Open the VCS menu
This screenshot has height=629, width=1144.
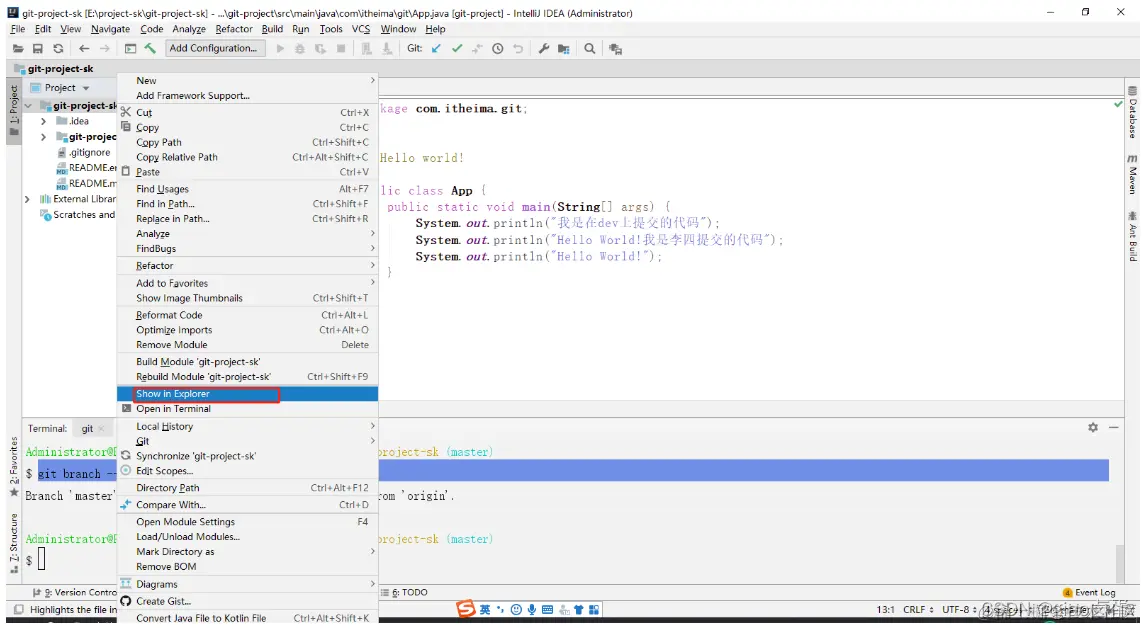coord(361,29)
